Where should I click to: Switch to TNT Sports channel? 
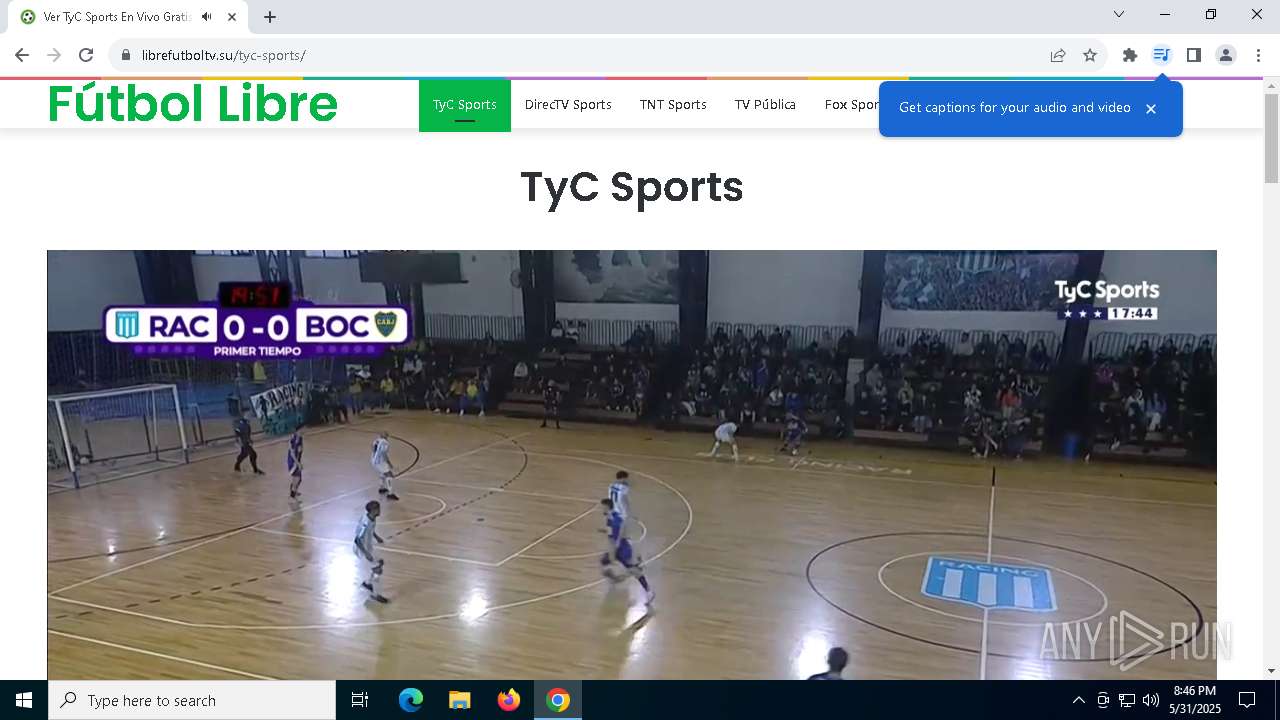click(x=673, y=104)
